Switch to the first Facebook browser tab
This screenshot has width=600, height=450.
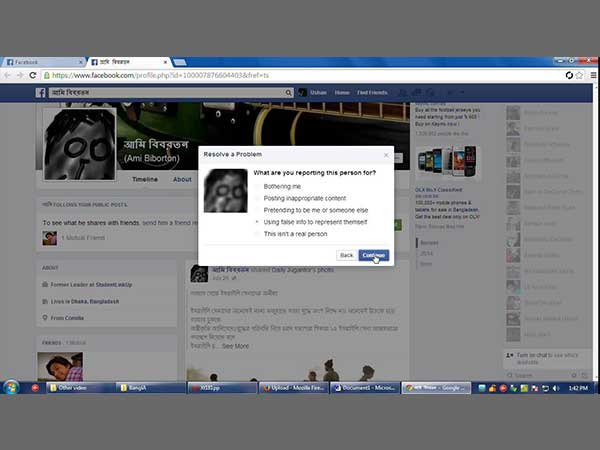(40, 62)
